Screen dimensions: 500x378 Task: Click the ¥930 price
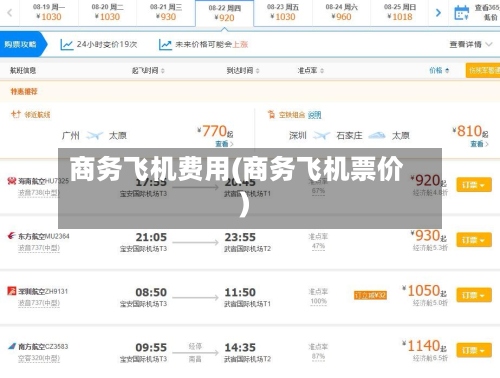coord(429,236)
